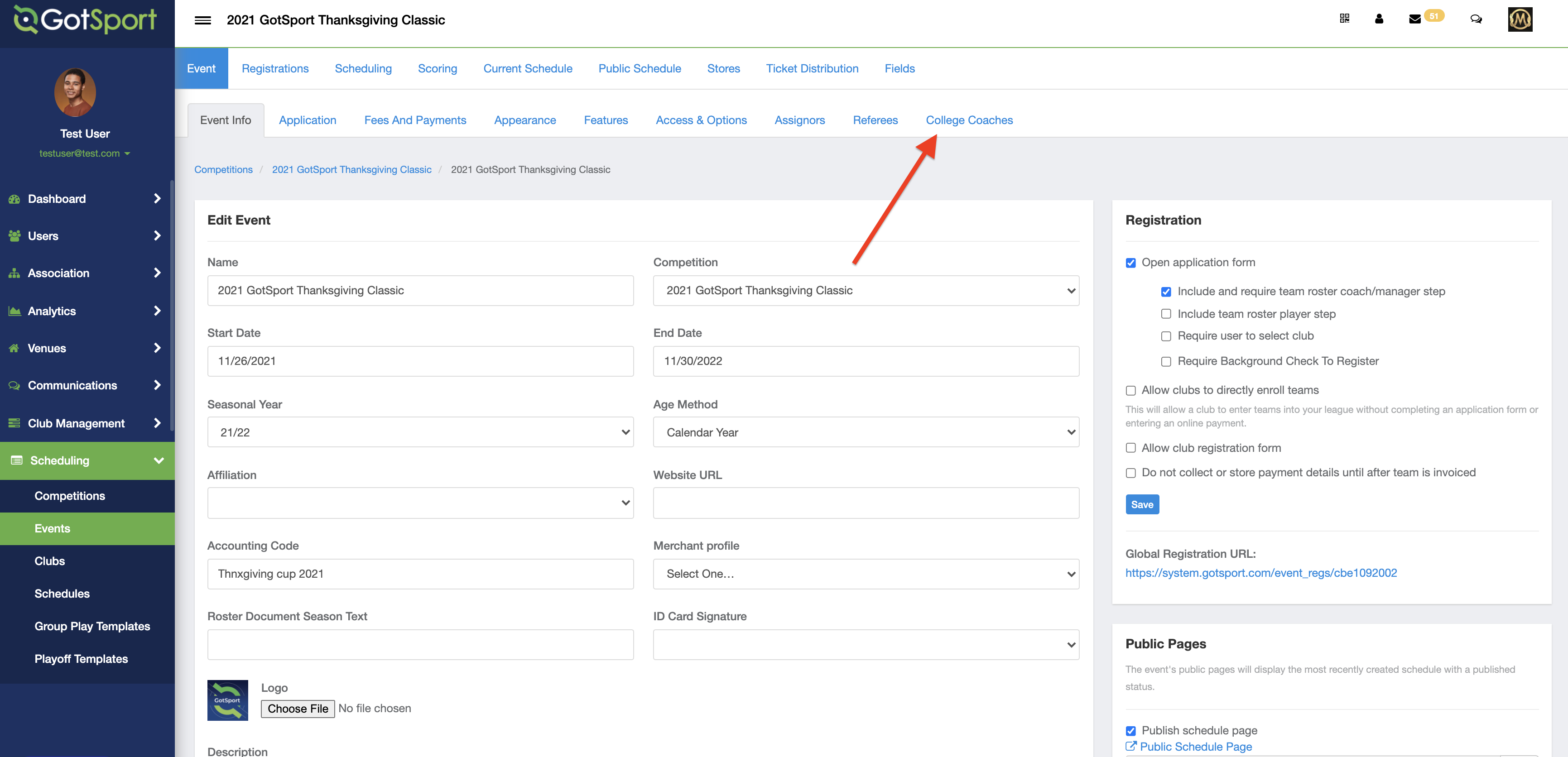
Task: Open the chat messages icon
Action: click(1476, 19)
